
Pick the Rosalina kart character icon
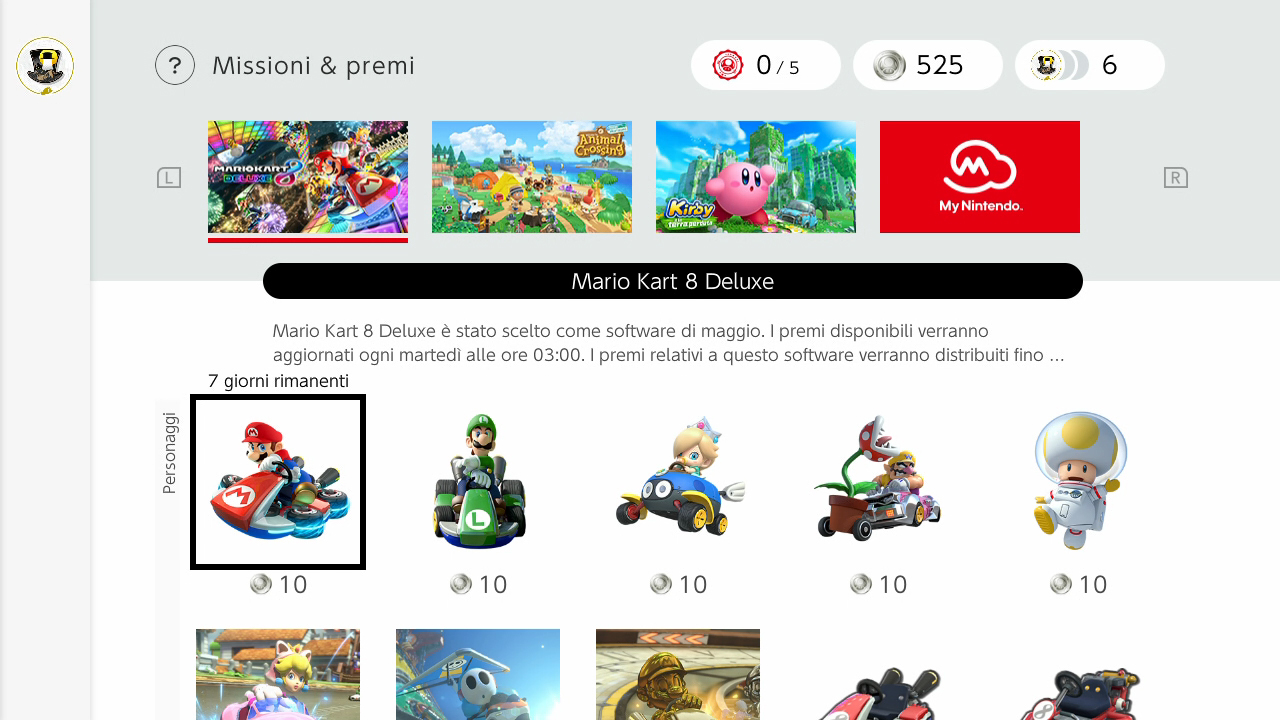(x=678, y=482)
